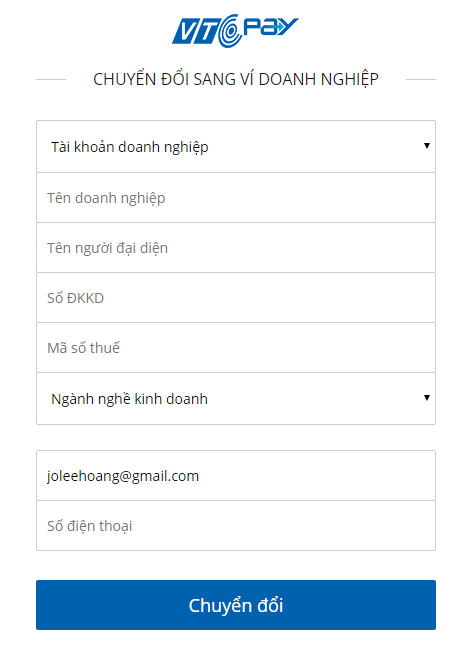Screen dimensions: 468x653
Task: Place the cursor after "gmail.com" in the email
Action: (200, 476)
